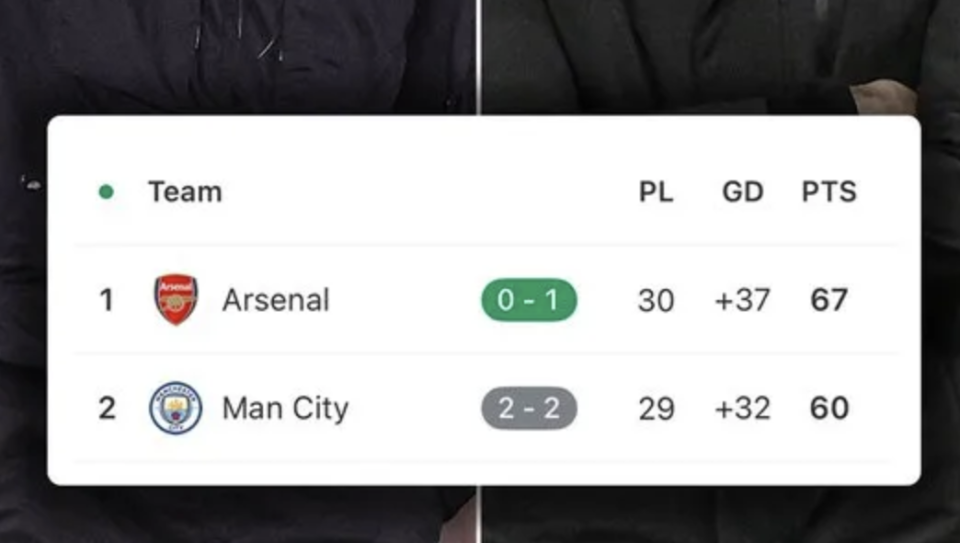
Task: Open Arsenal's green 0 - 1 score badge
Action: pos(529,301)
